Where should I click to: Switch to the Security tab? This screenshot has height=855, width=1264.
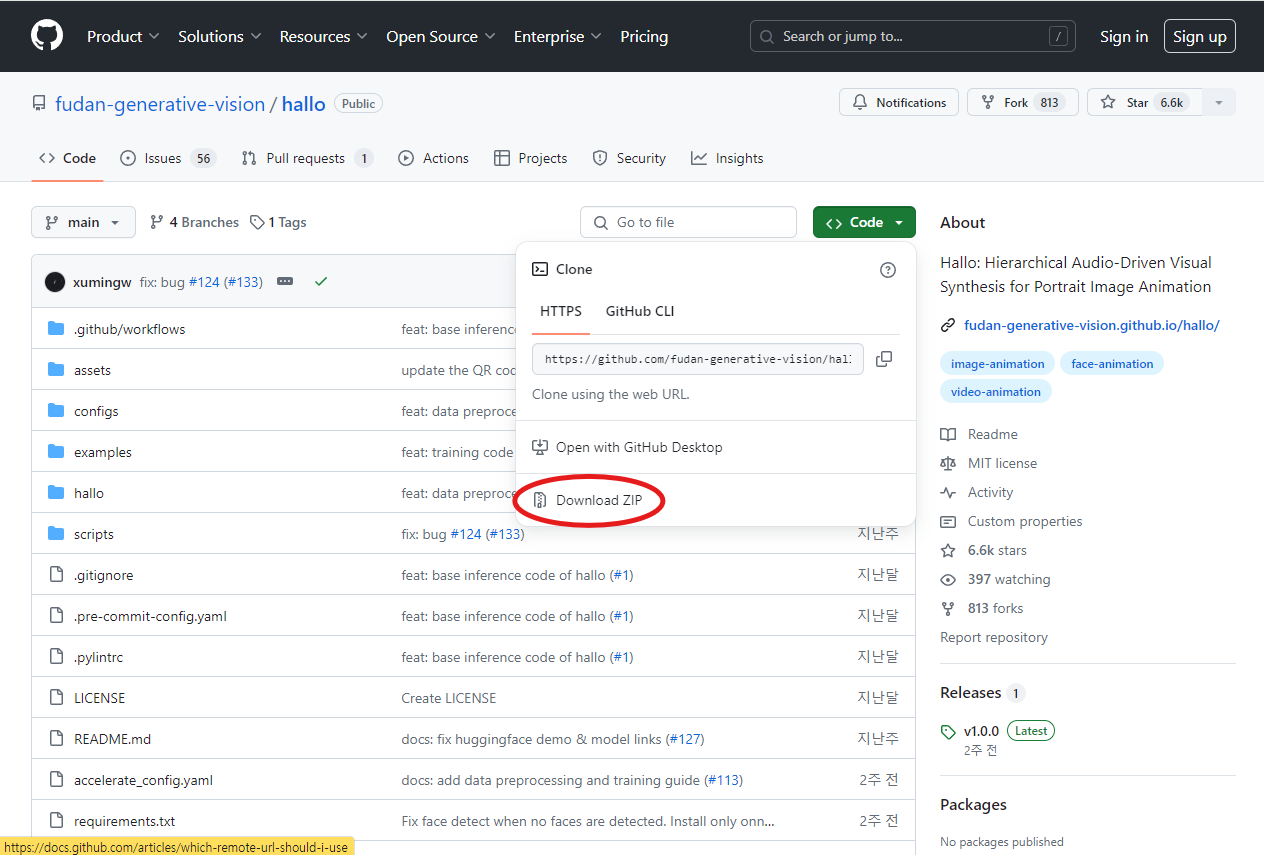point(629,158)
